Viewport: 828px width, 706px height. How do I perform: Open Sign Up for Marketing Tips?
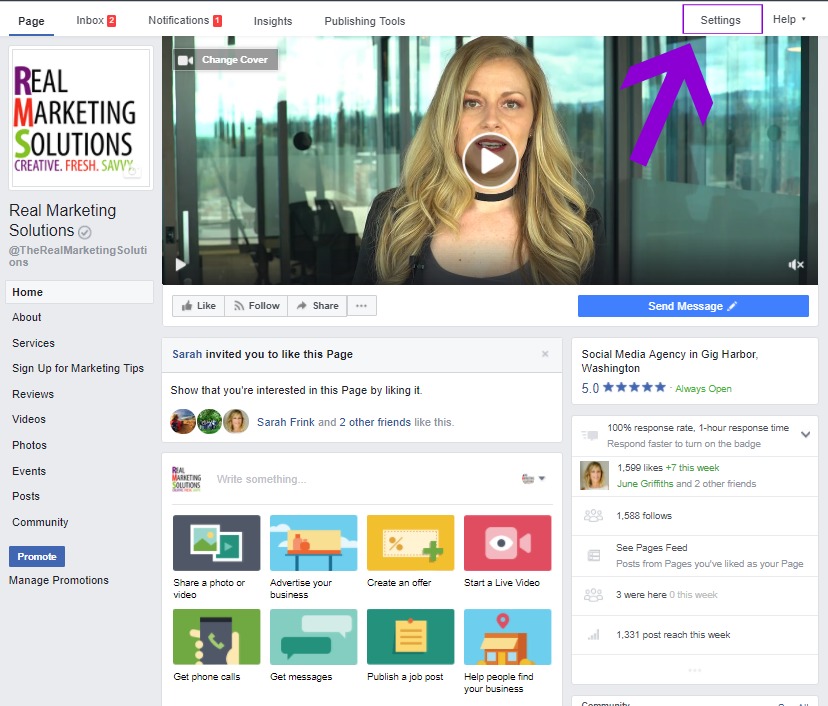[x=78, y=368]
